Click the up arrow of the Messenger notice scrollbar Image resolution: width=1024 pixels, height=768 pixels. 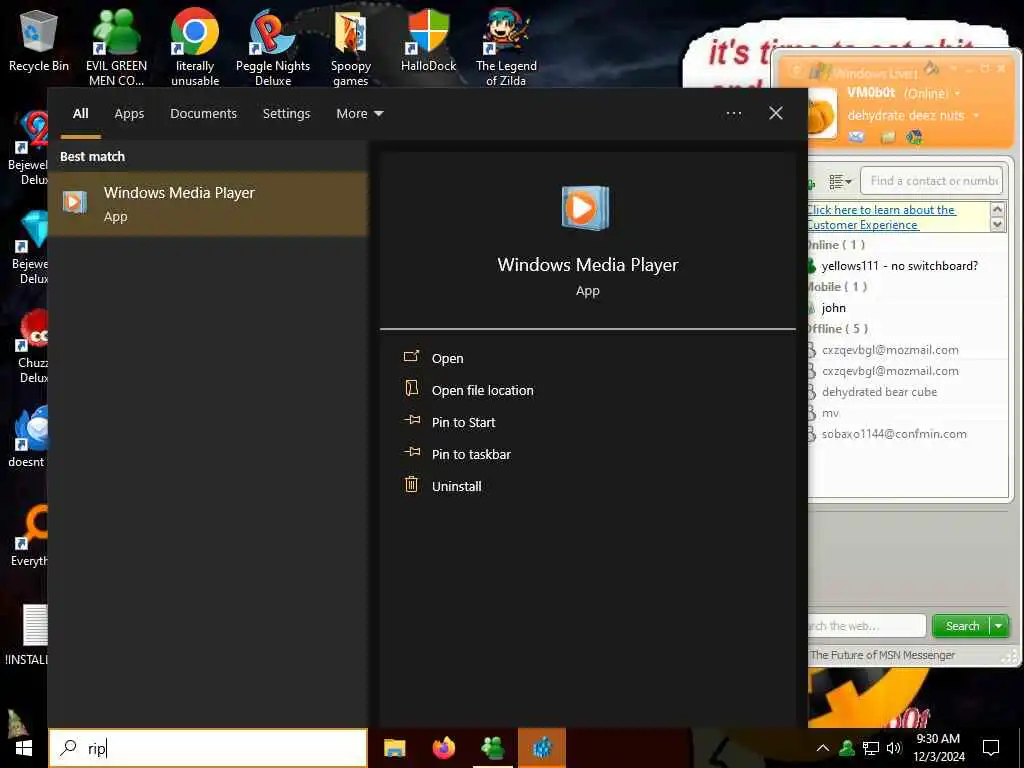click(997, 210)
